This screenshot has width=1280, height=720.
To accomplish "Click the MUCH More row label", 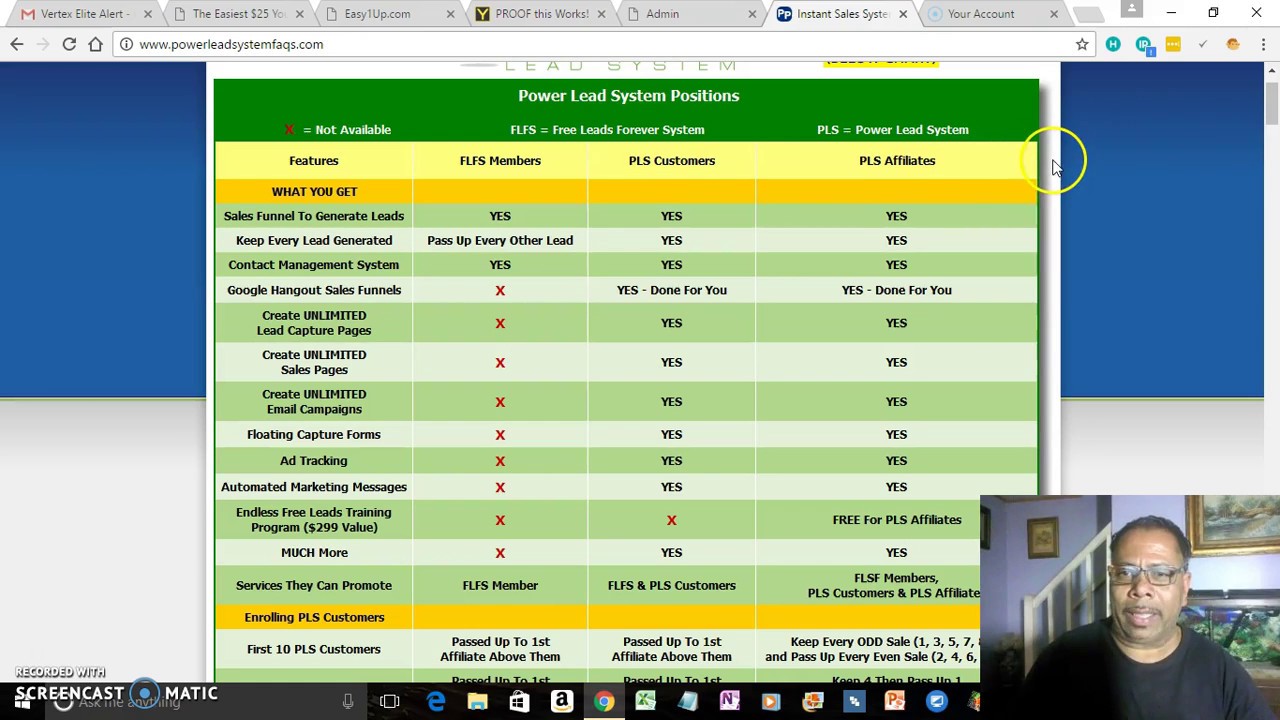I will tap(314, 553).
